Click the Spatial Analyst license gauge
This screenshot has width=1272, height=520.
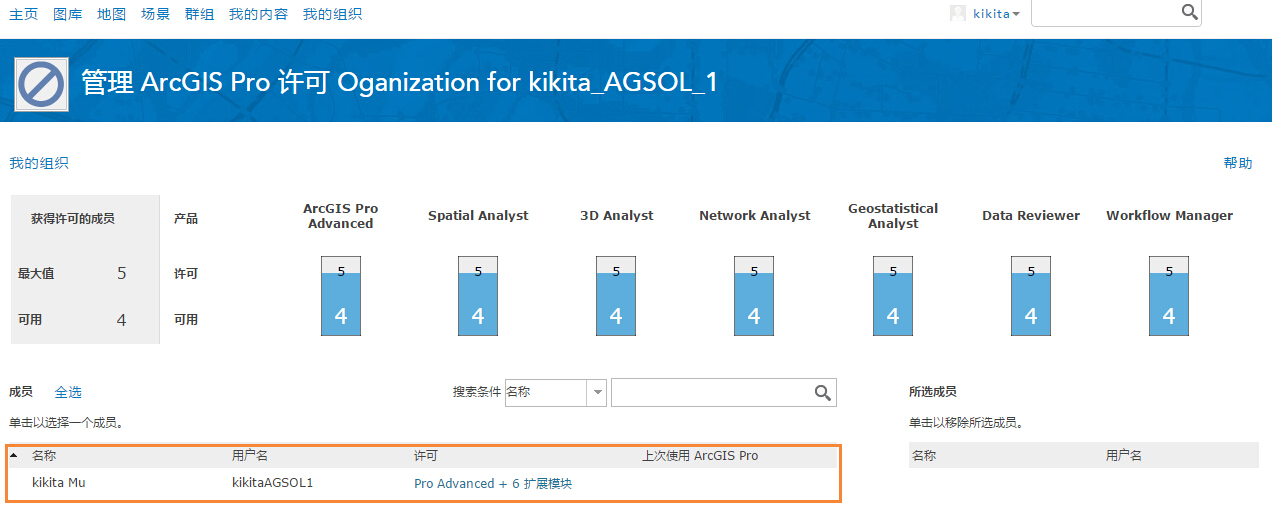tap(478, 295)
